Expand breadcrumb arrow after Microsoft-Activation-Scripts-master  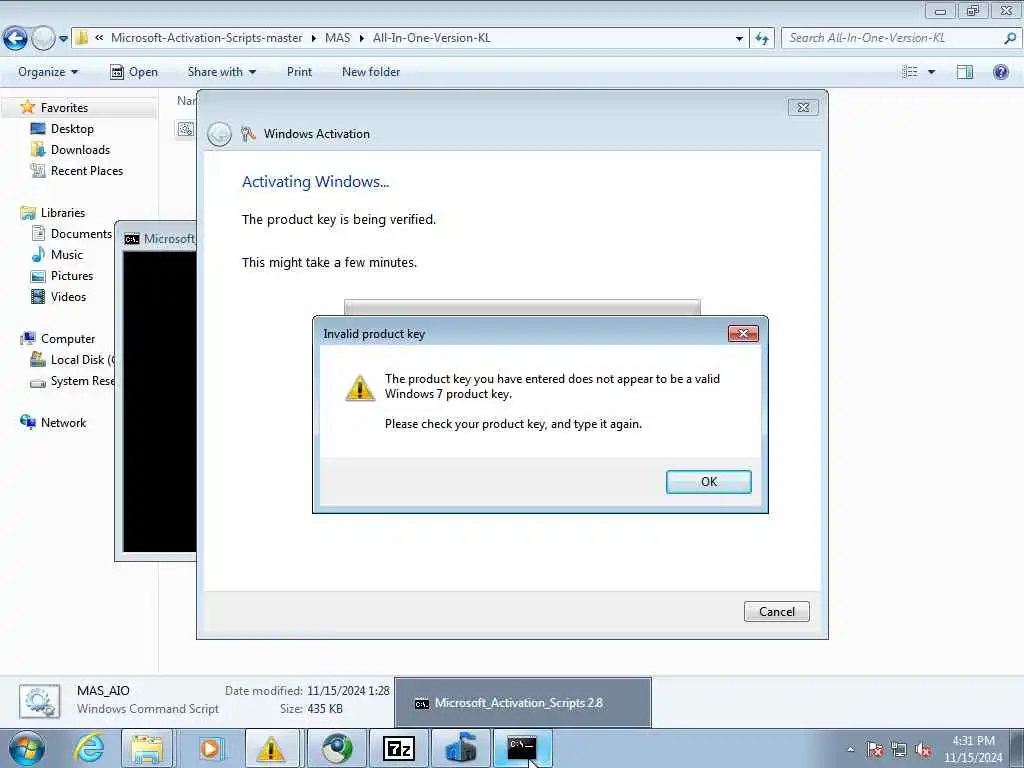click(x=313, y=39)
